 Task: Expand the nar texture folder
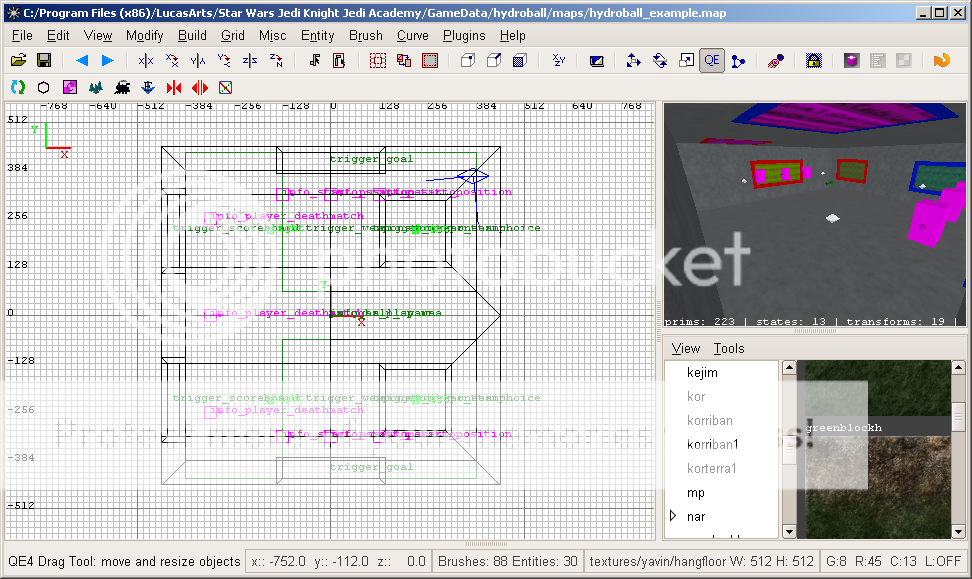(673, 516)
